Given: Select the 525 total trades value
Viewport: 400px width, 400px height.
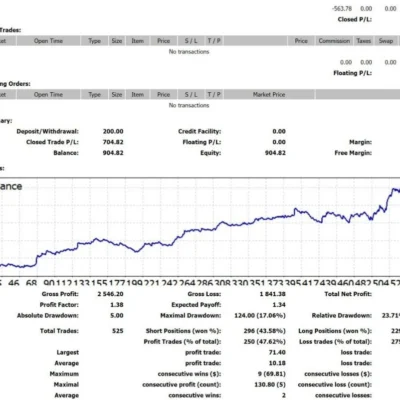Looking at the screenshot, I should [x=118, y=331].
